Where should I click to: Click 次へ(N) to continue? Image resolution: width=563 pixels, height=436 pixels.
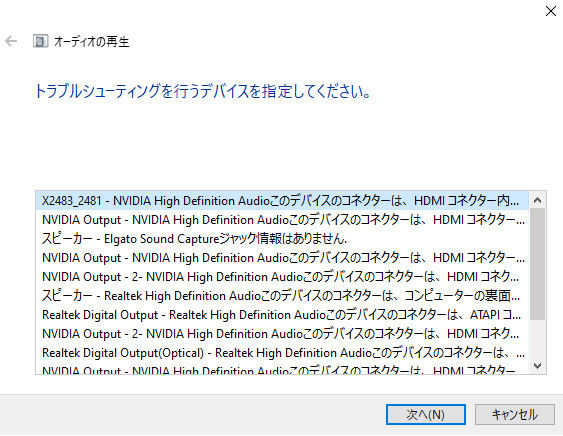[x=425, y=414]
